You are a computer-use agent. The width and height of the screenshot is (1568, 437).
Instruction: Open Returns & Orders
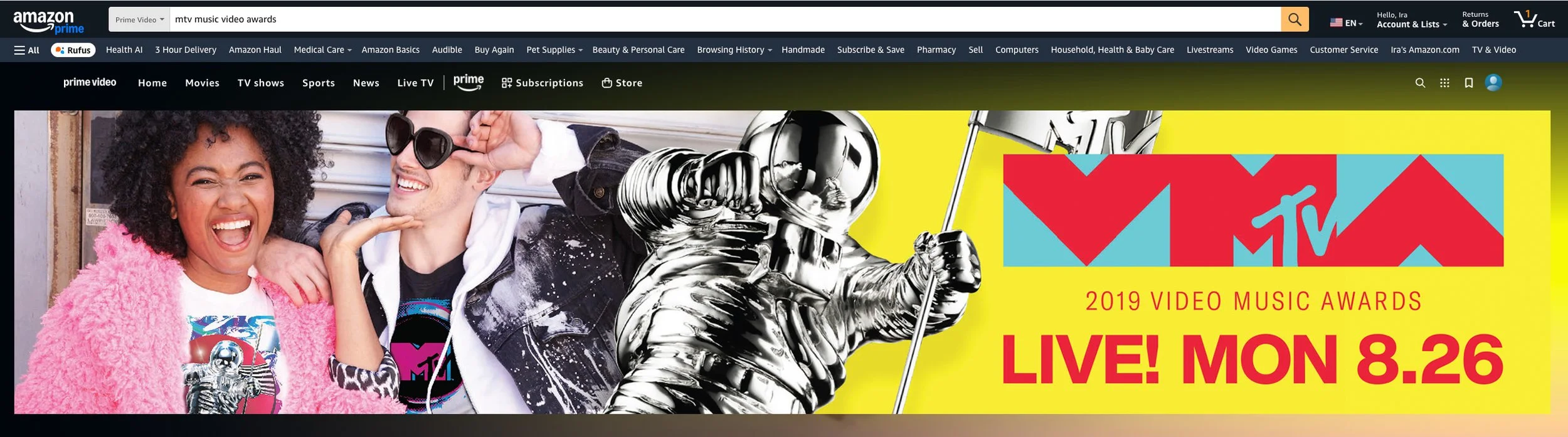1480,19
